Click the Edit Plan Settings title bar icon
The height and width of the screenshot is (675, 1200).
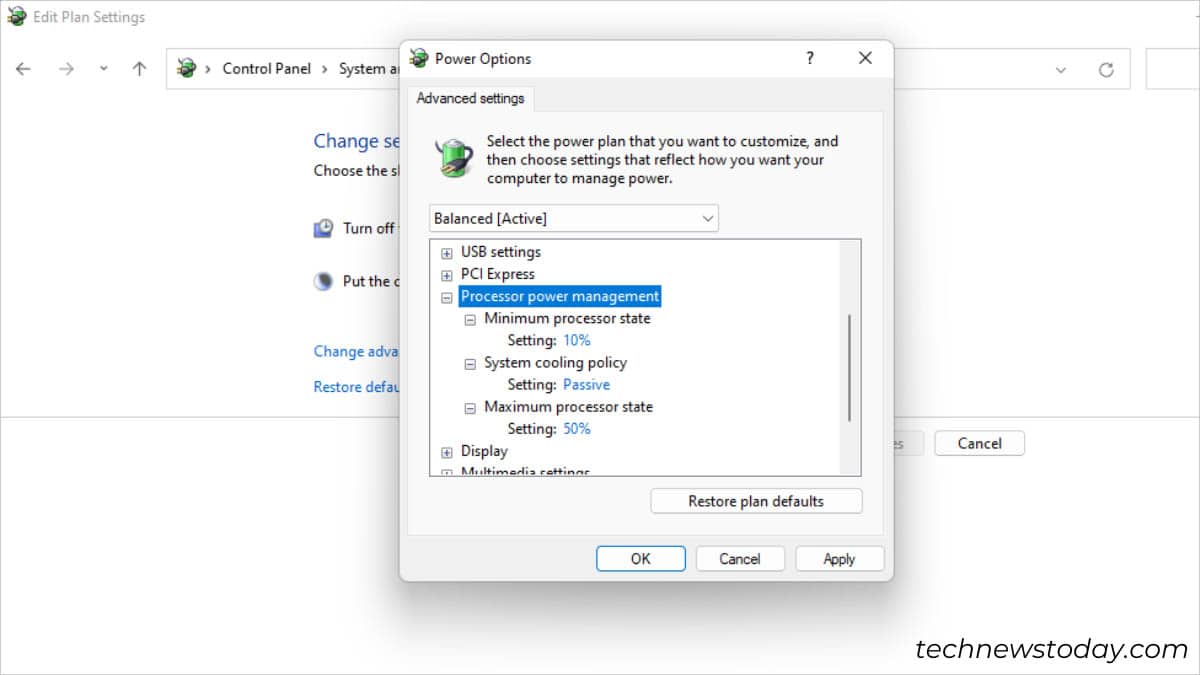coord(16,17)
